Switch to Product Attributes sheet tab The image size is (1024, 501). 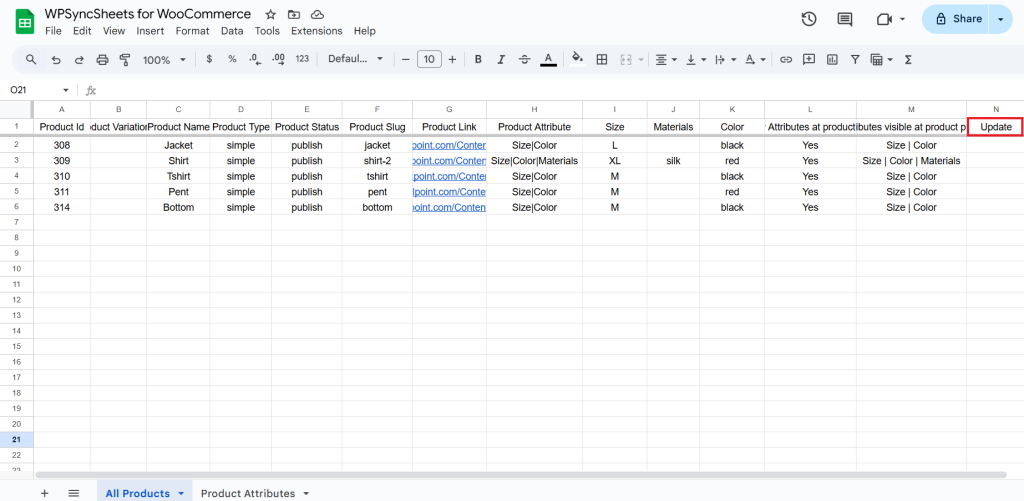tap(248, 493)
